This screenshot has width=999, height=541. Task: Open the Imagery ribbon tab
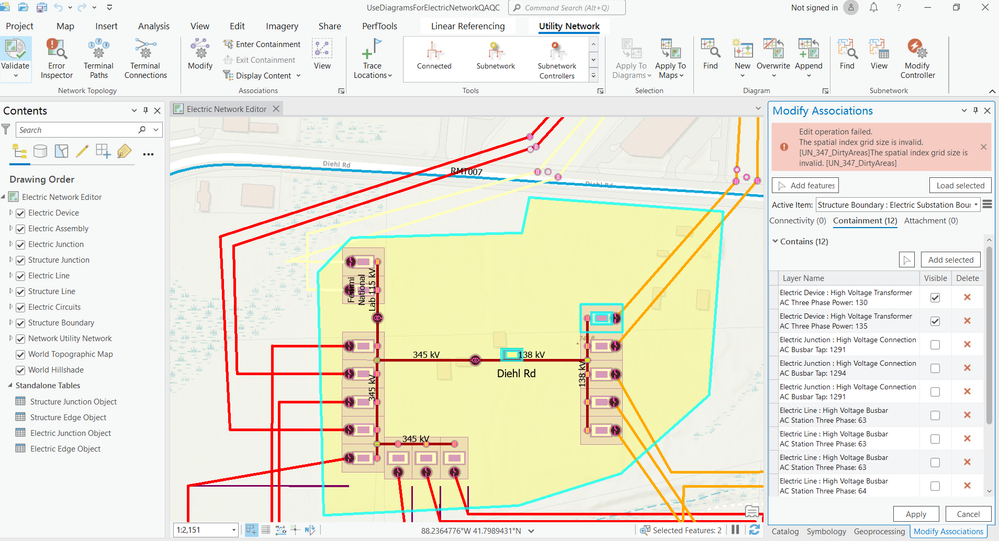click(x=282, y=26)
